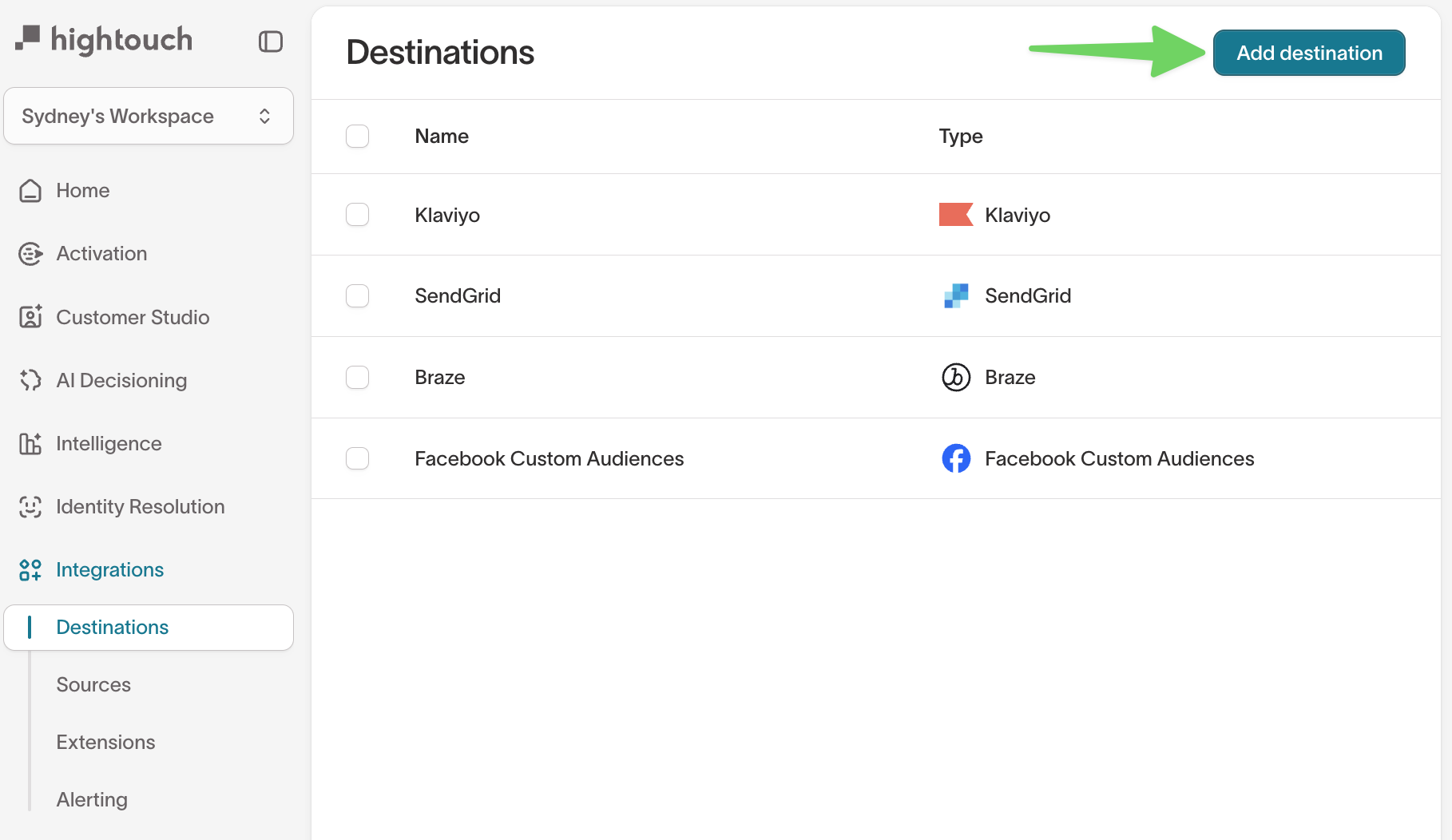Select the Klaviyo row checkbox
This screenshot has height=840, width=1452.
tap(357, 215)
